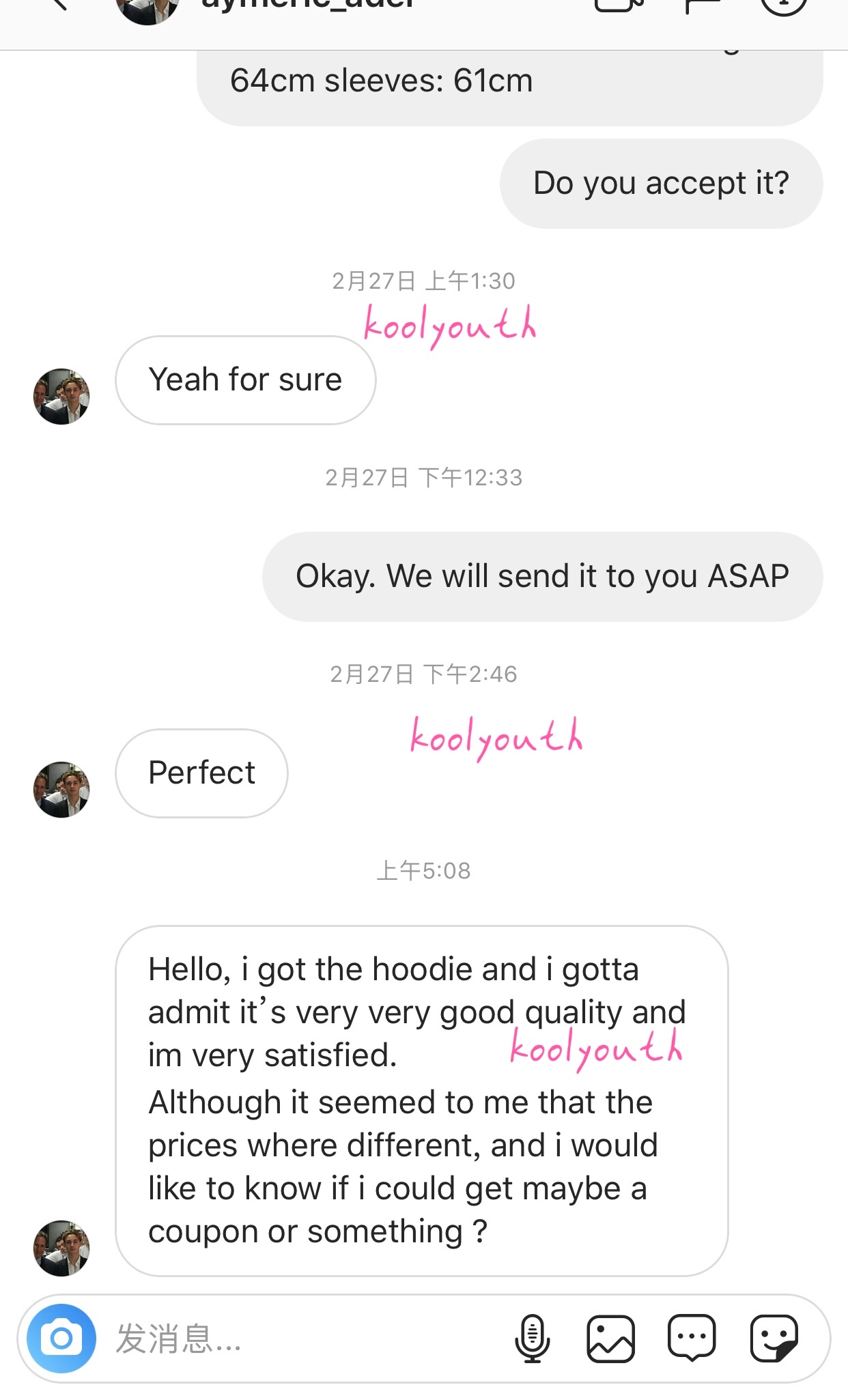Select the "Perfect" message bubble
This screenshot has height=1400, width=848.
click(201, 773)
